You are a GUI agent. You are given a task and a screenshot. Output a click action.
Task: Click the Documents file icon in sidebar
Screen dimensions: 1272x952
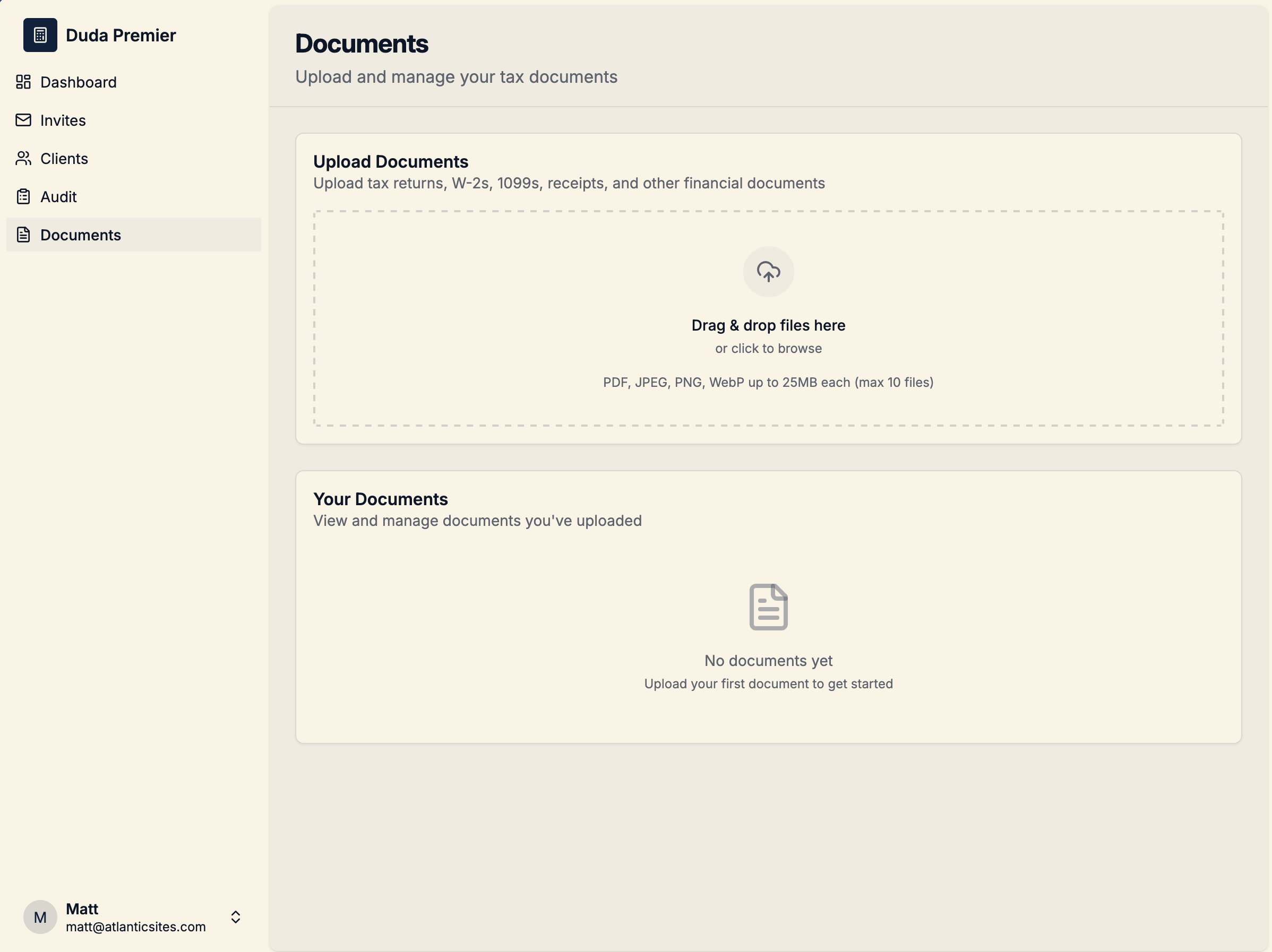(x=23, y=235)
